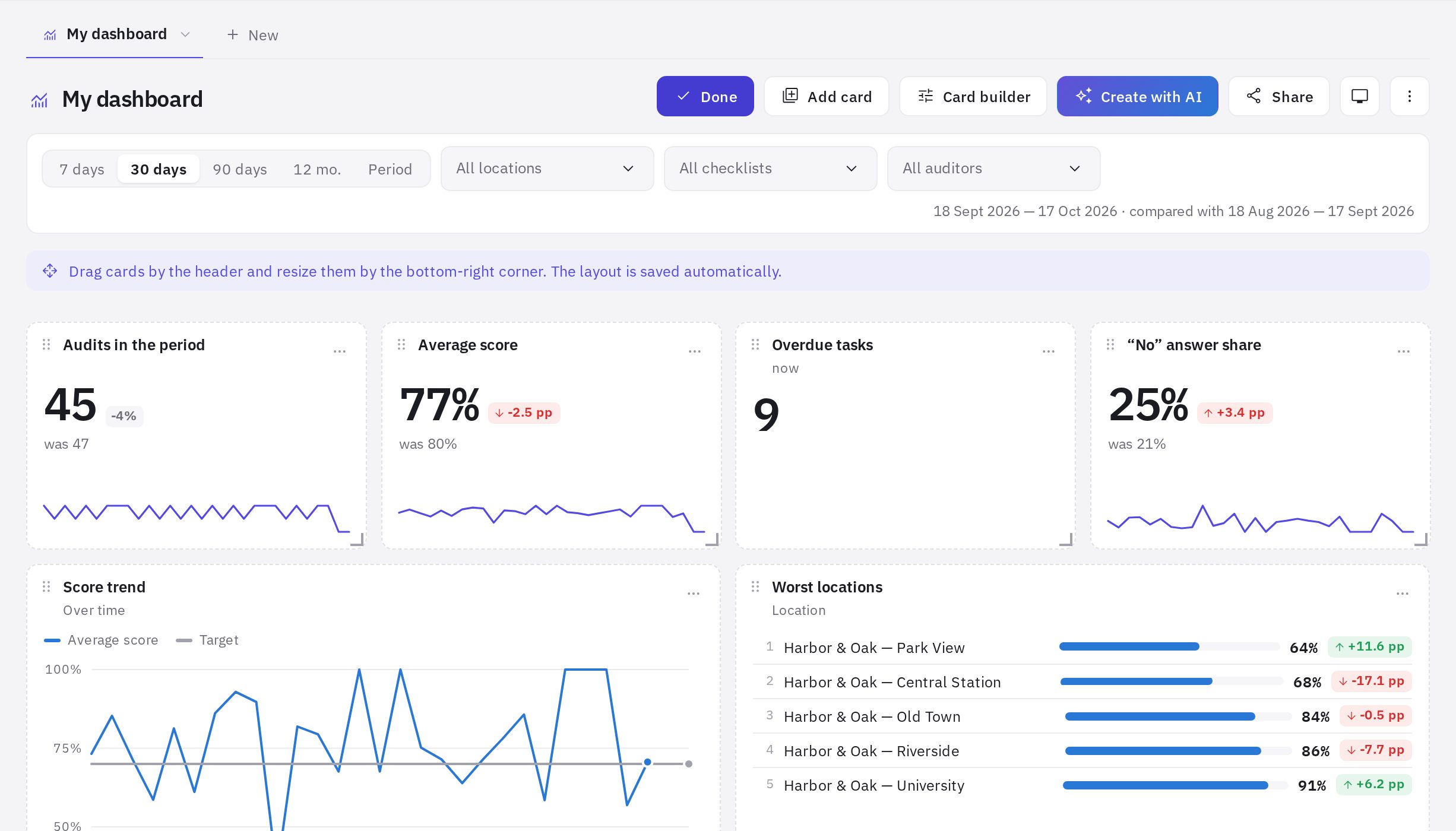Click drag handle on Average score card

click(x=401, y=345)
